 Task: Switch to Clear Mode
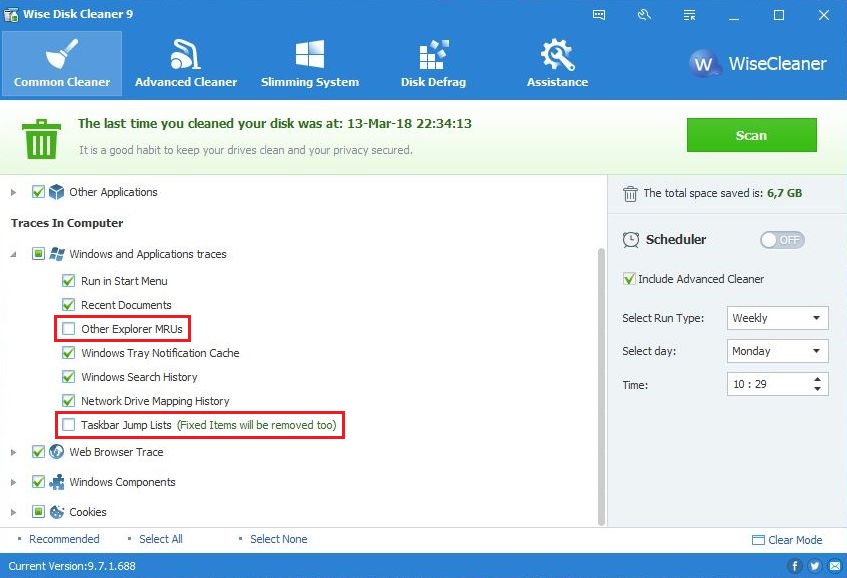click(787, 540)
